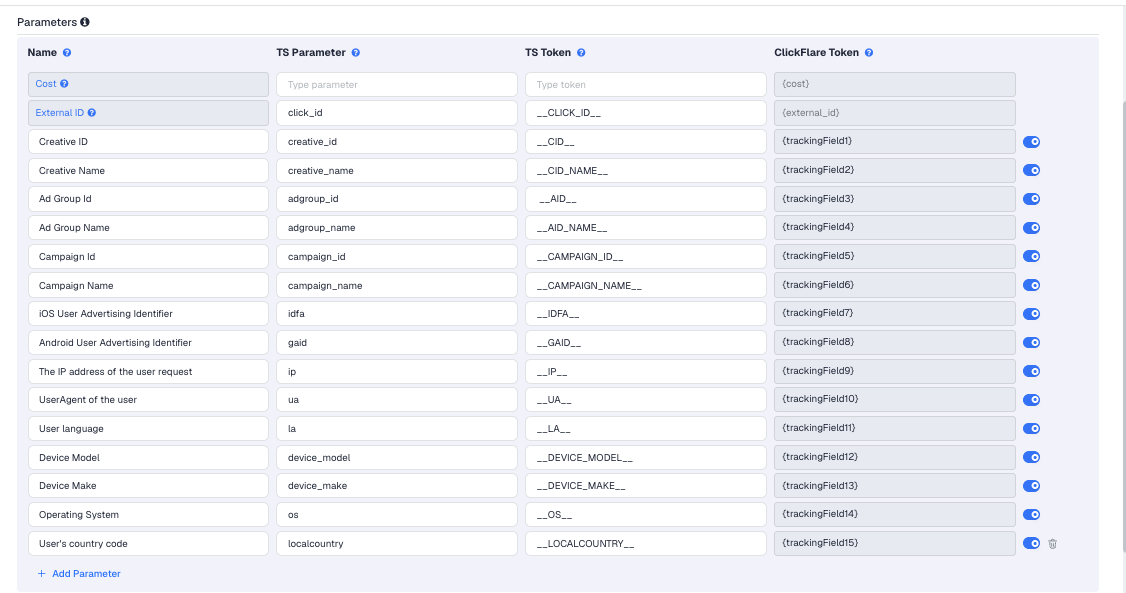Image resolution: width=1126 pixels, height=593 pixels.
Task: Click the {trackingField7} token
Action: click(895, 314)
